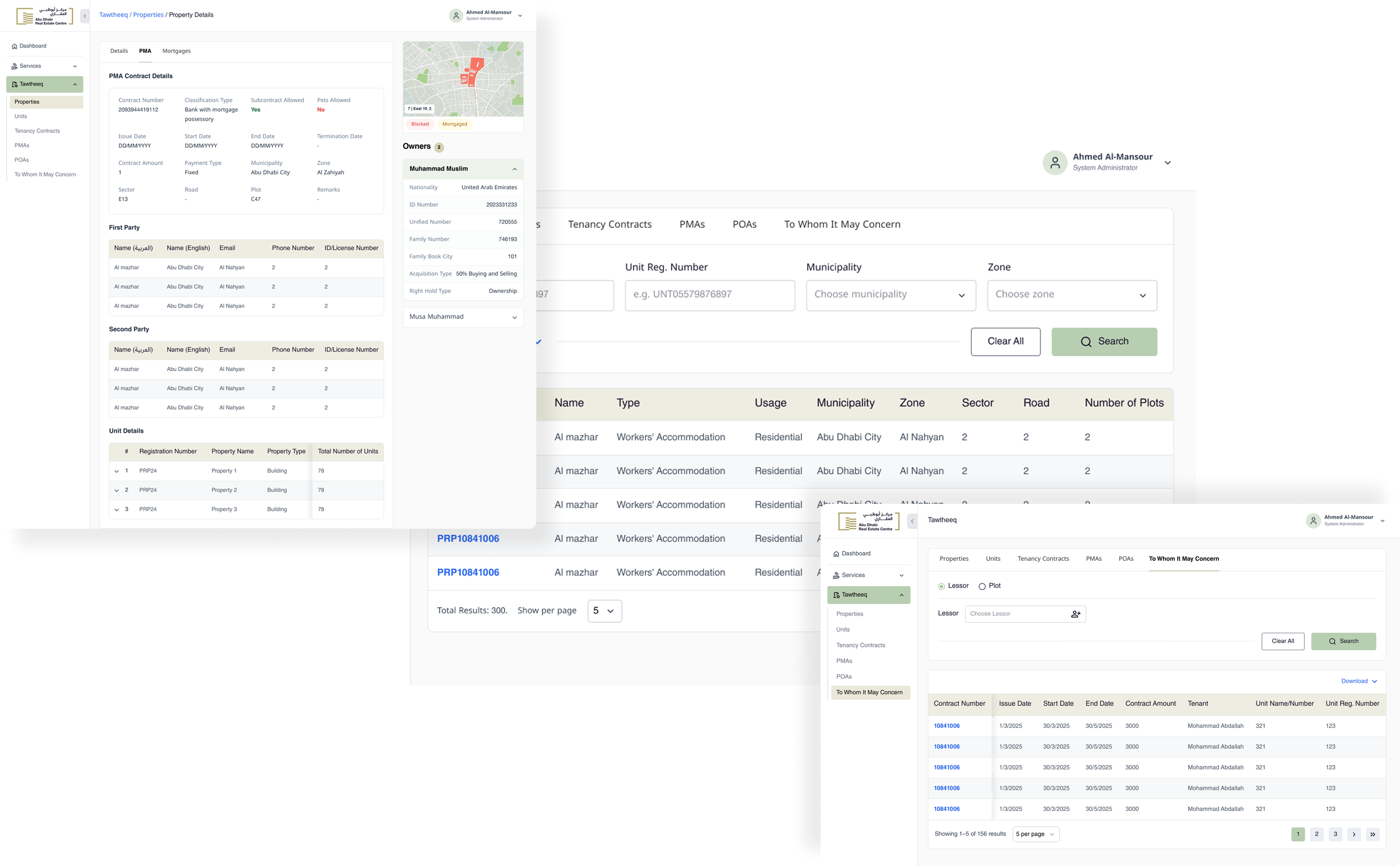Collapse sidebar in To Whom It May Concern window

coord(912,521)
